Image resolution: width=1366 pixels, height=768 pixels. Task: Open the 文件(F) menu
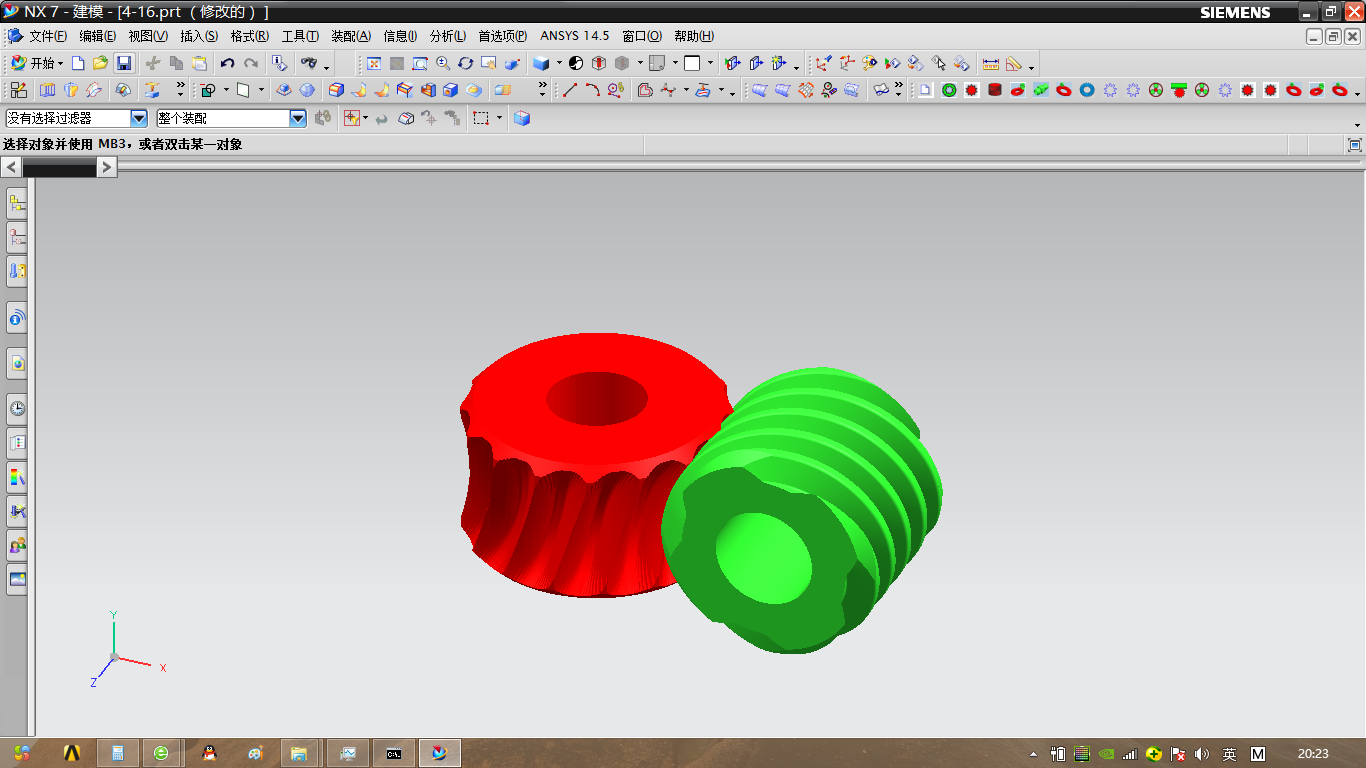46,36
